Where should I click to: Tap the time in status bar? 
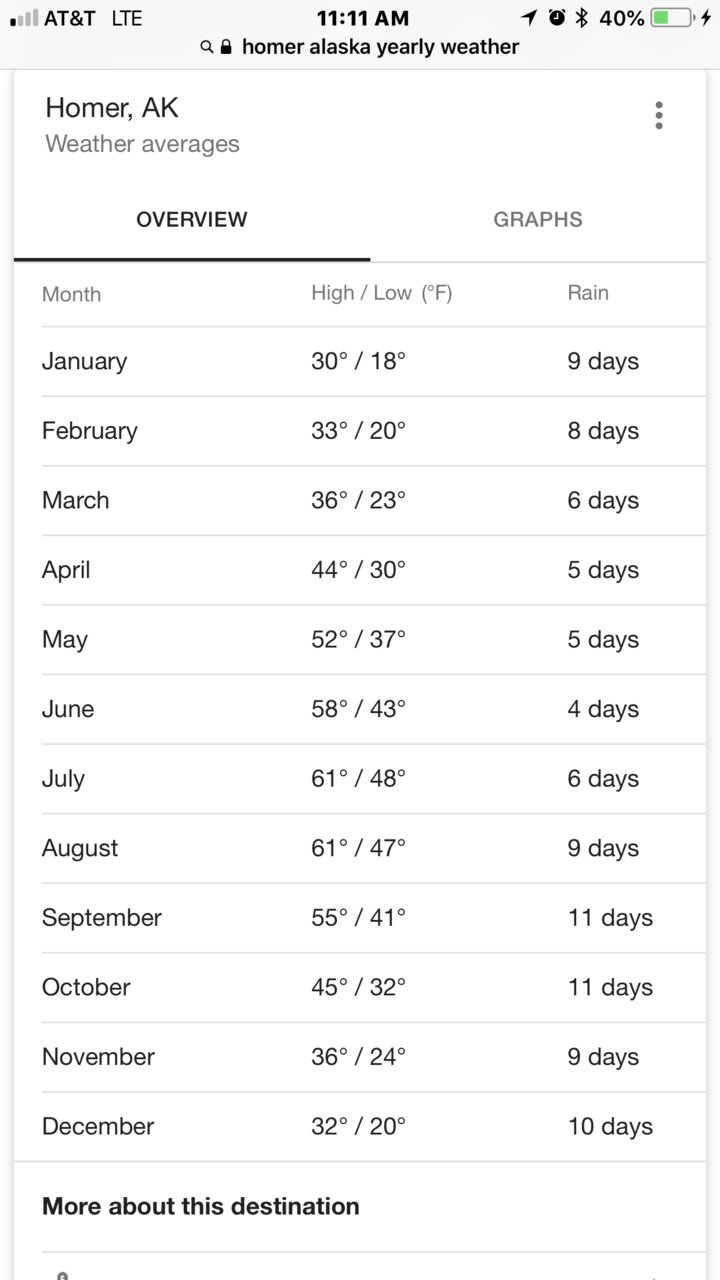pos(362,18)
